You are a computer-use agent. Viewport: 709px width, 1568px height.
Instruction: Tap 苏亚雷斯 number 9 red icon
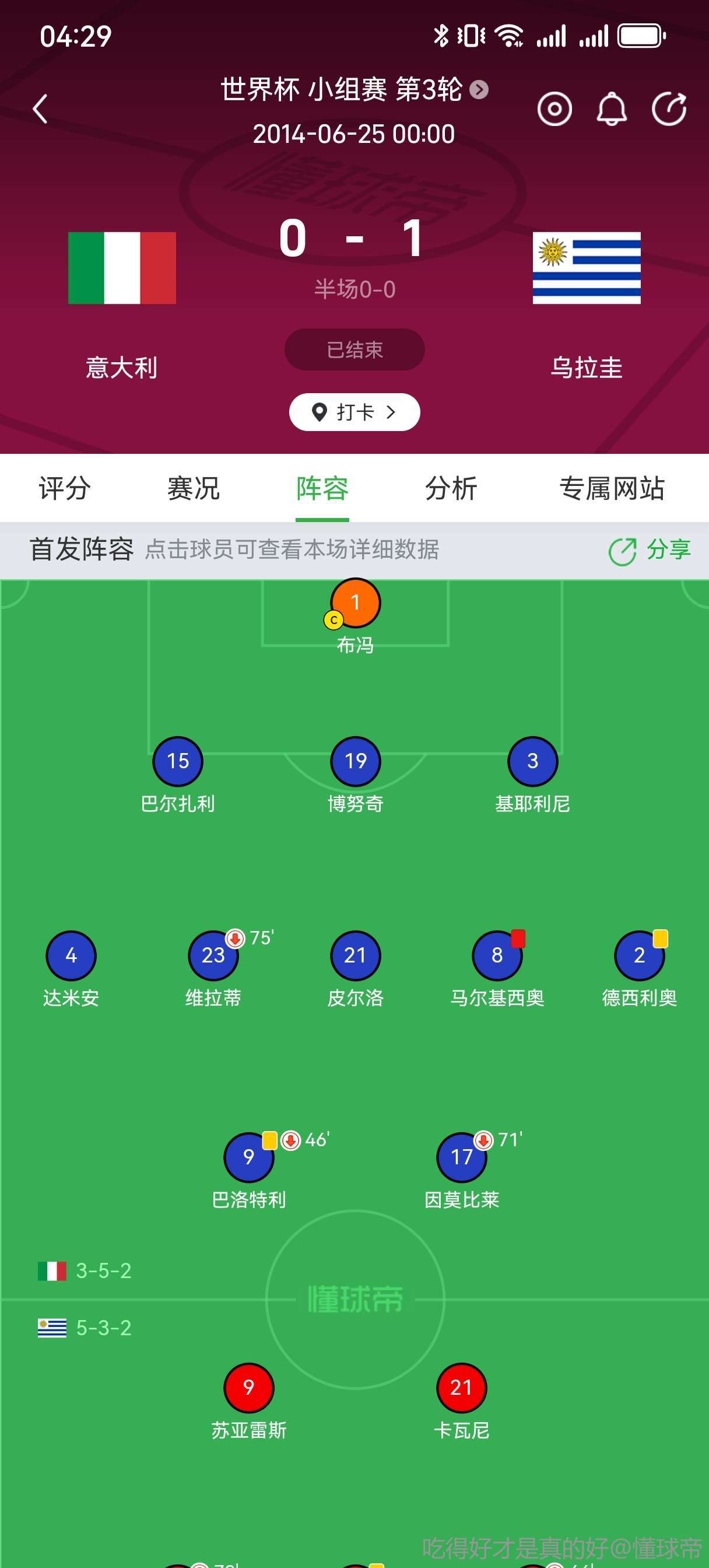249,1387
